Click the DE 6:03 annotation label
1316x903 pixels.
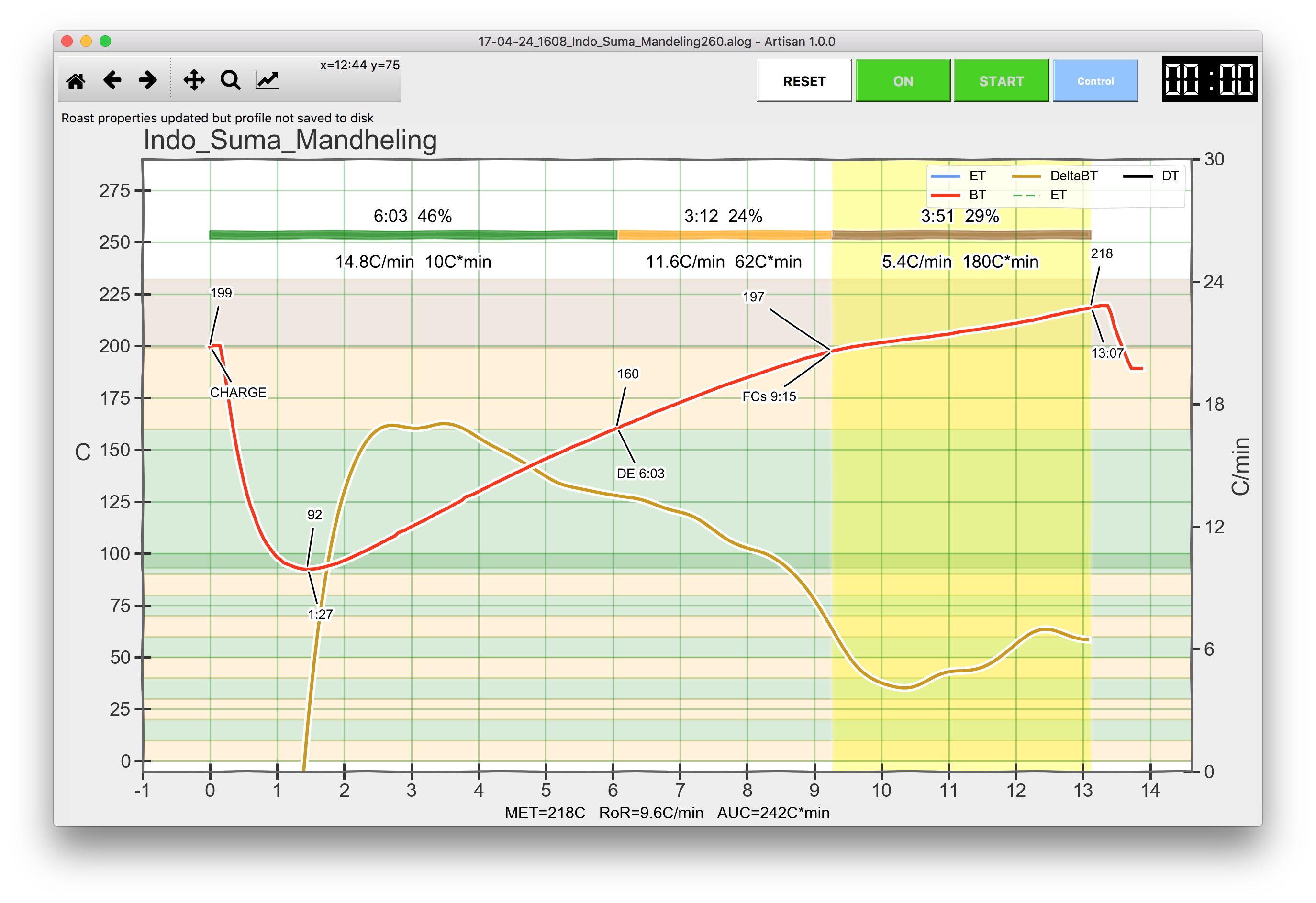click(x=640, y=474)
